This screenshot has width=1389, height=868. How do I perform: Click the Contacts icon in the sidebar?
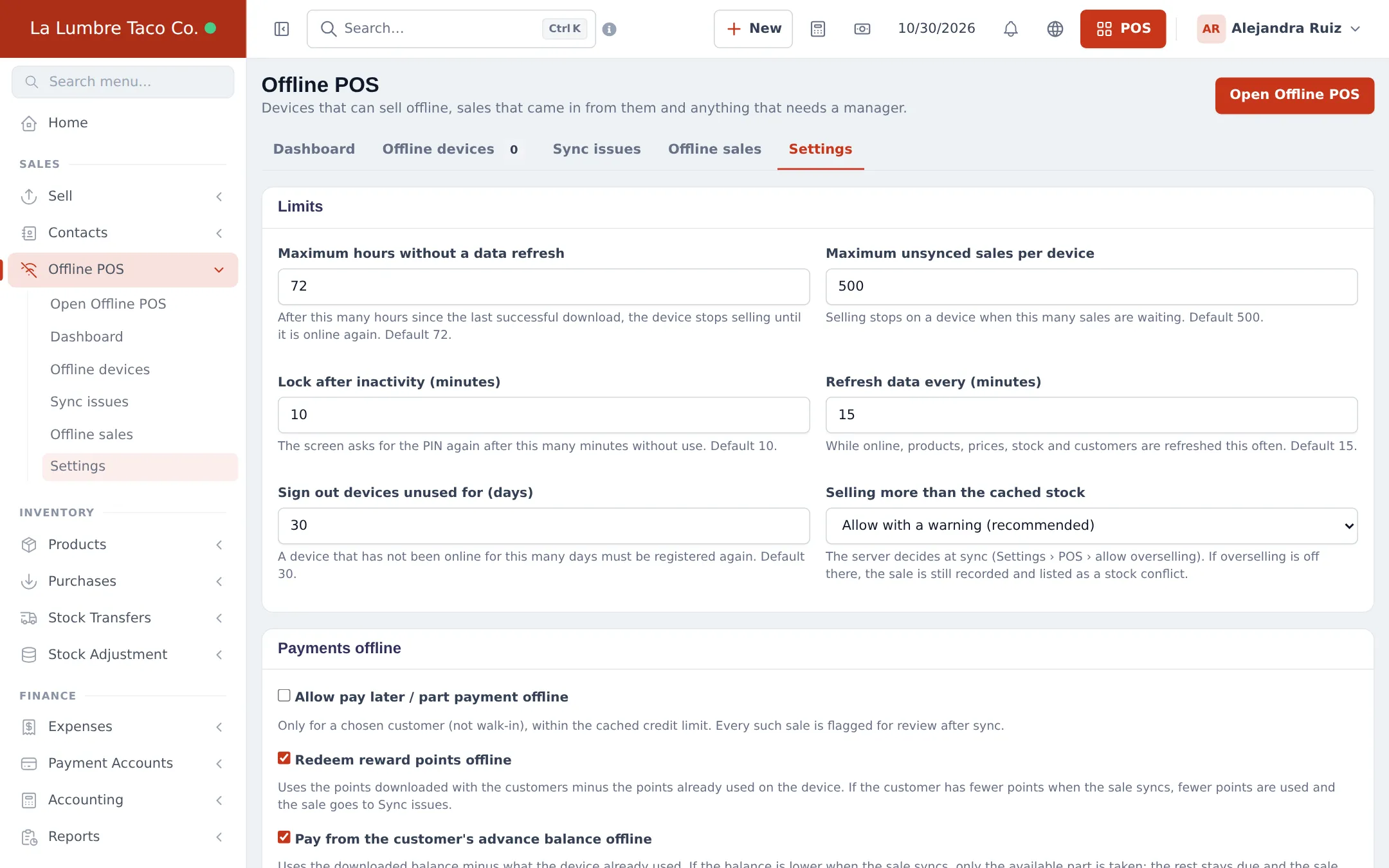click(29, 233)
